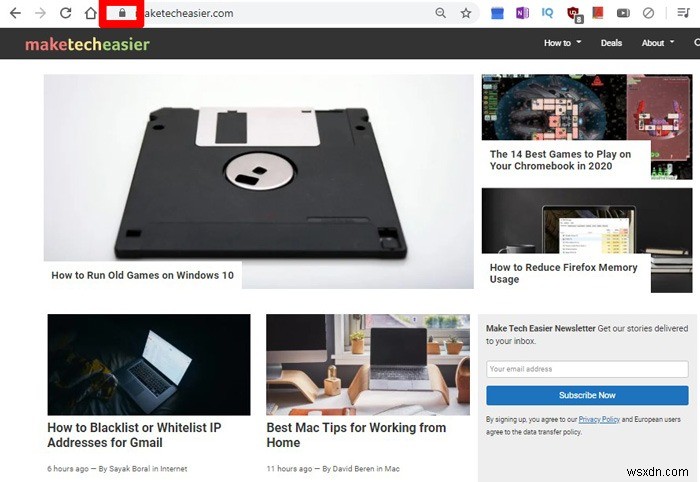700x482 pixels.
Task: Bookmark this page with the star icon
Action: click(466, 13)
